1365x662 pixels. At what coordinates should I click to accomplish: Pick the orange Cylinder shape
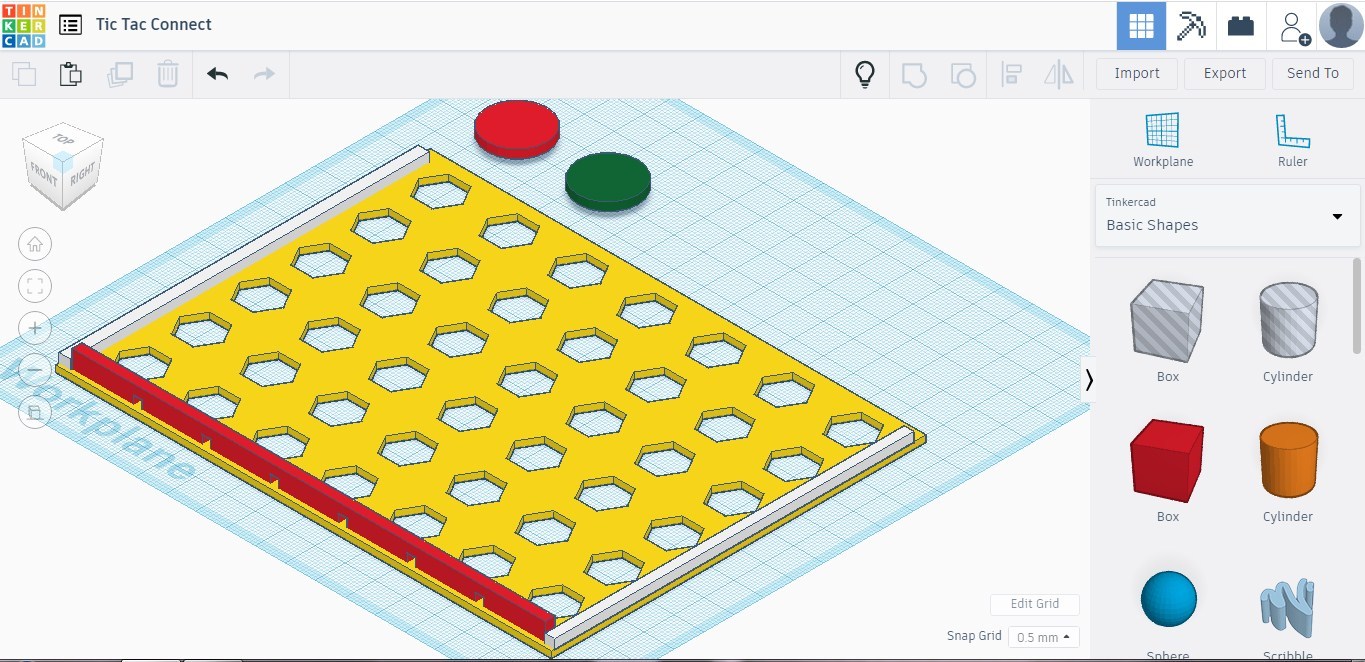coord(1288,461)
